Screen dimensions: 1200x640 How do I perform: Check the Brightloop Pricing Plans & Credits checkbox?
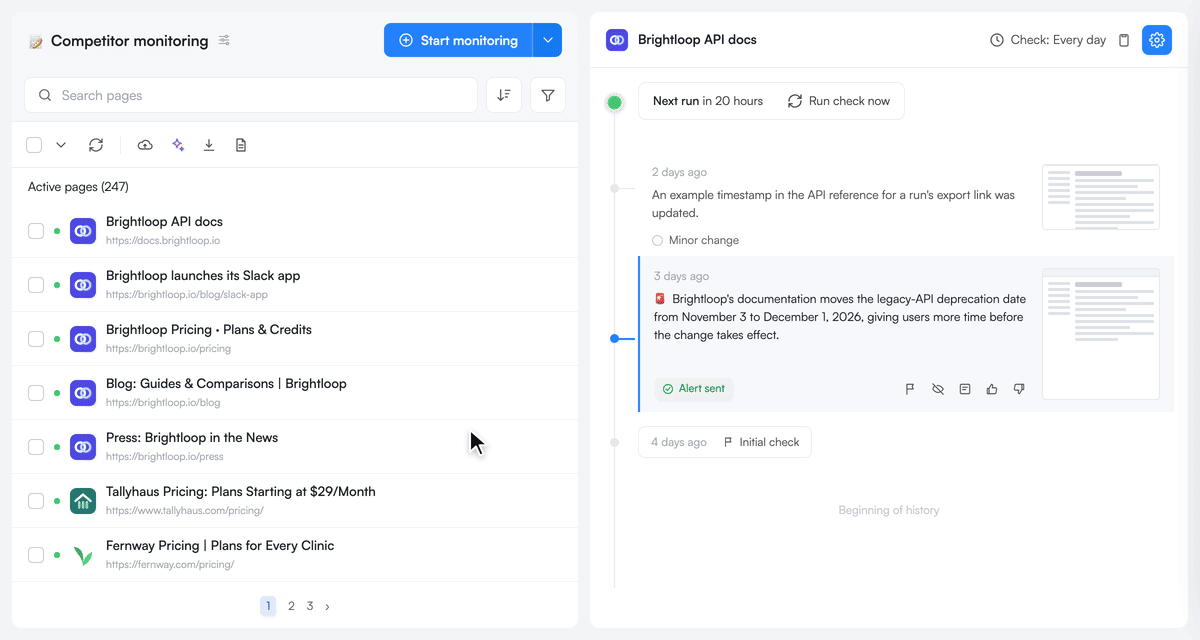pyautogui.click(x=36, y=339)
